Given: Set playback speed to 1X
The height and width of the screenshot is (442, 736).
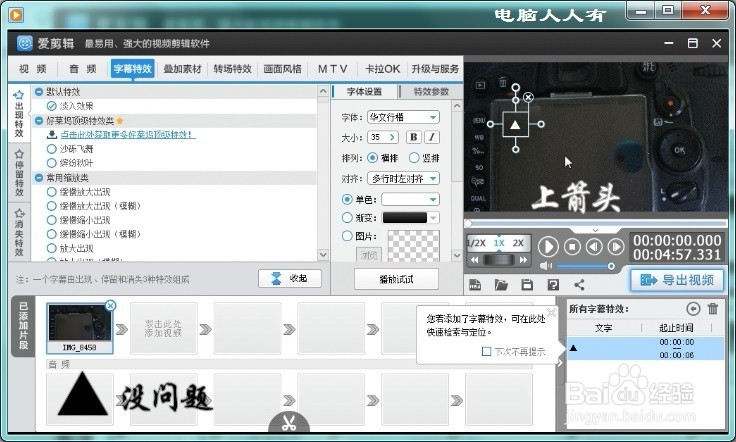Looking at the screenshot, I should point(499,243).
